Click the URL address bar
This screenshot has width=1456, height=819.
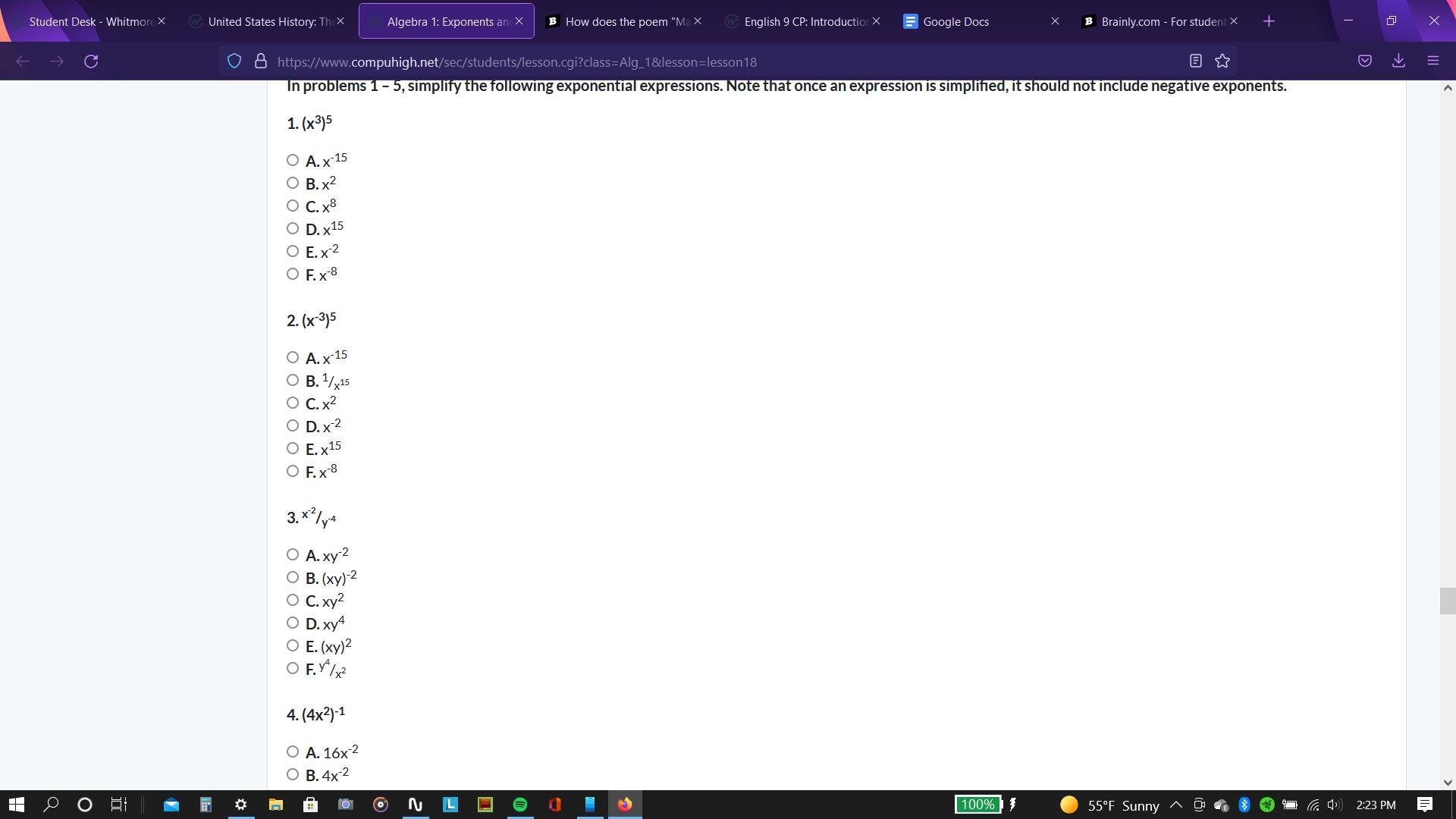(682, 61)
